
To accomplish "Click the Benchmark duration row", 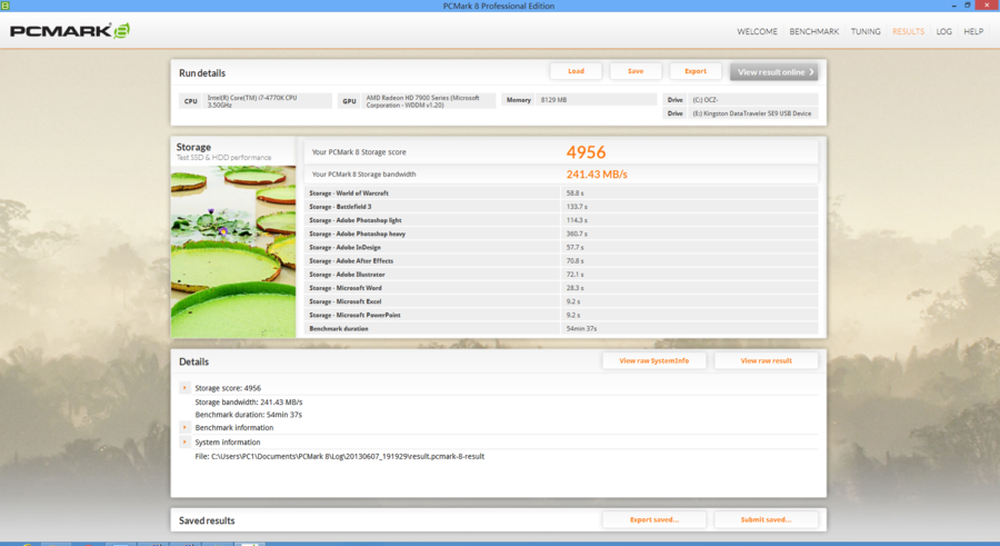I will point(561,328).
